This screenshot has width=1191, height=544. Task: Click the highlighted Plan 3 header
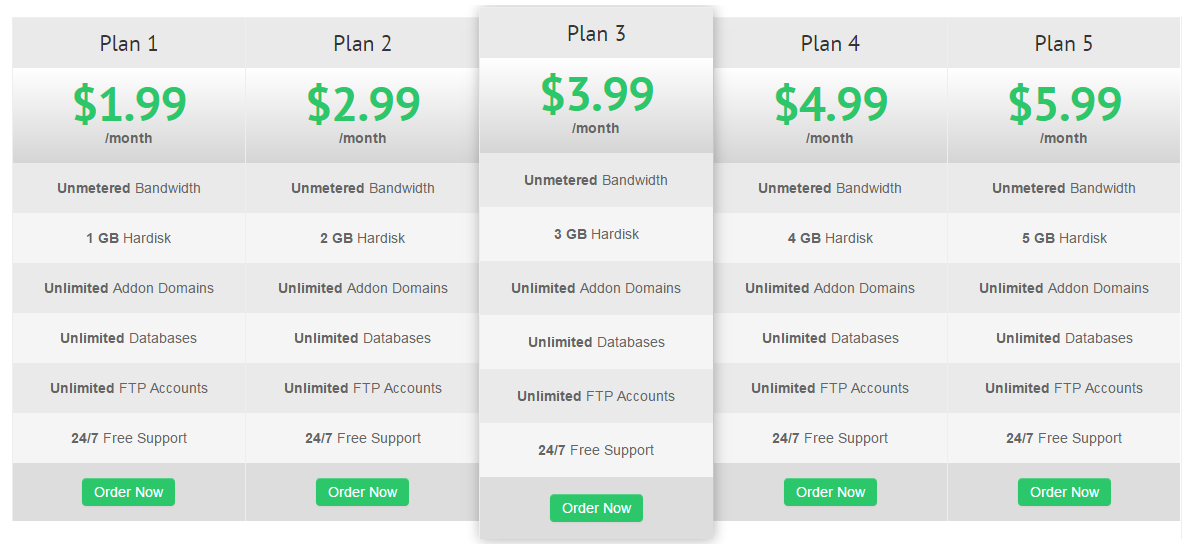pos(596,34)
